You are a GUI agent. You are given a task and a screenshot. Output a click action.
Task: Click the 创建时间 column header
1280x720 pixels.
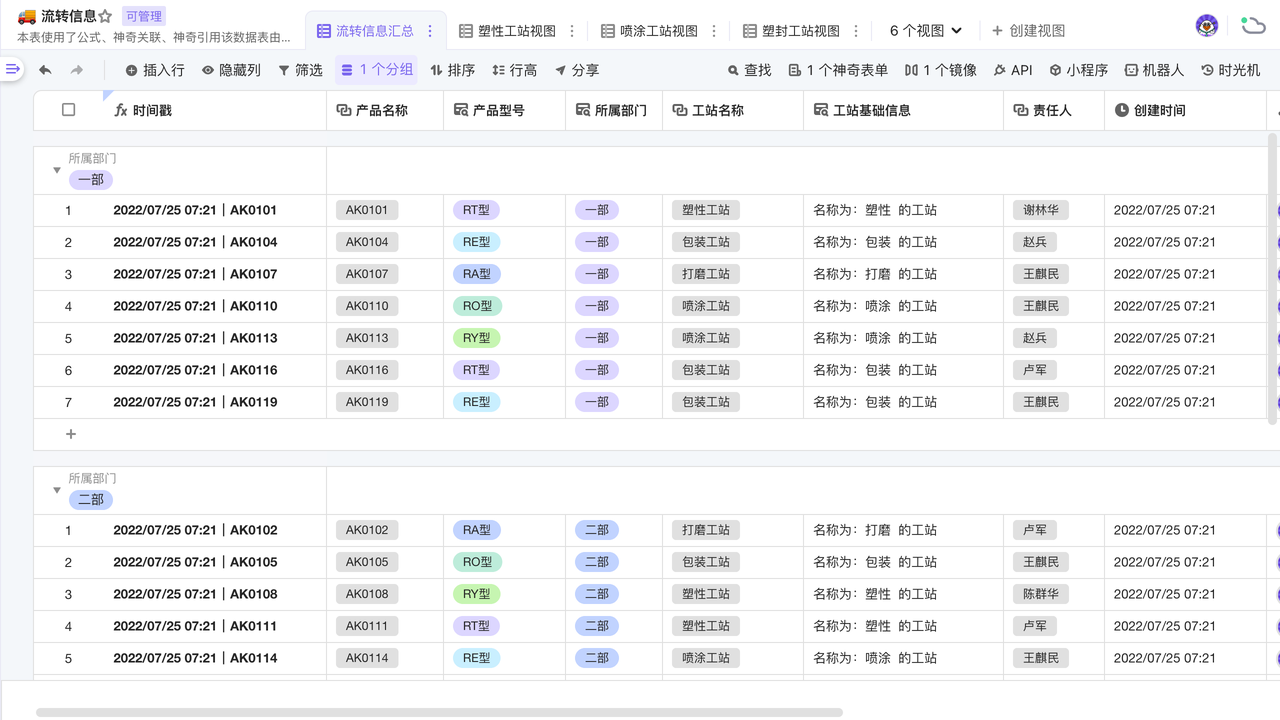point(1185,110)
